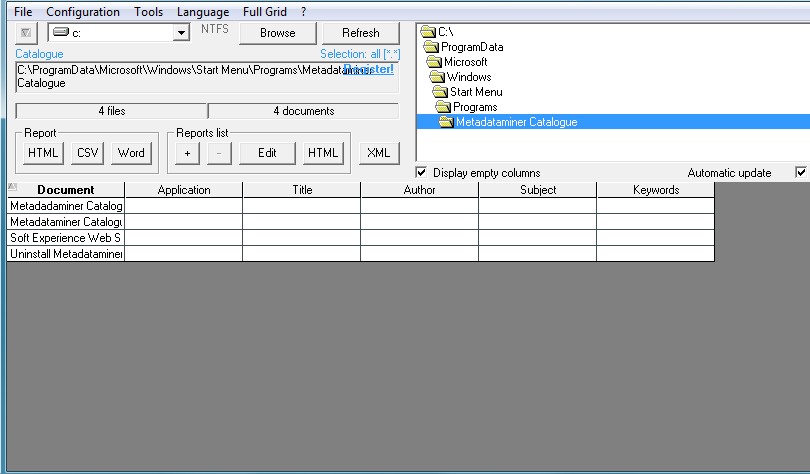Click the Author column header

(x=419, y=189)
